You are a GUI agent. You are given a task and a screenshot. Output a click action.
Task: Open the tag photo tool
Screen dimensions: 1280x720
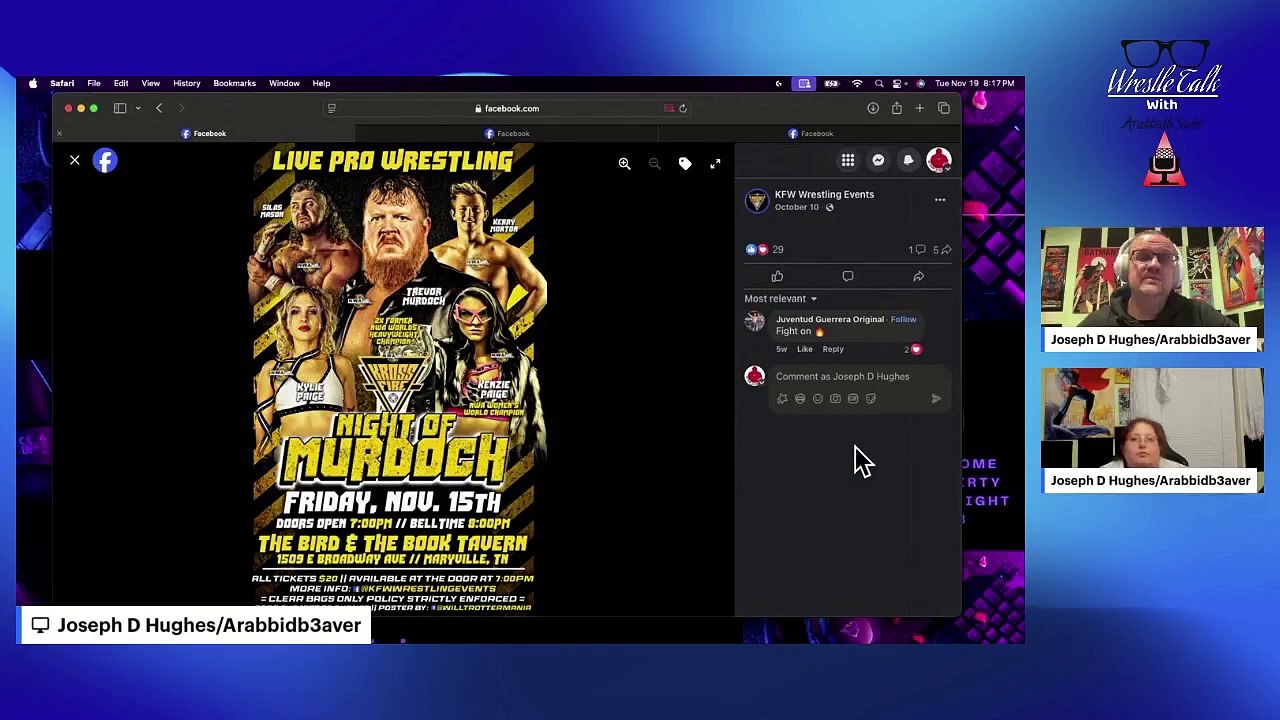pyautogui.click(x=685, y=163)
